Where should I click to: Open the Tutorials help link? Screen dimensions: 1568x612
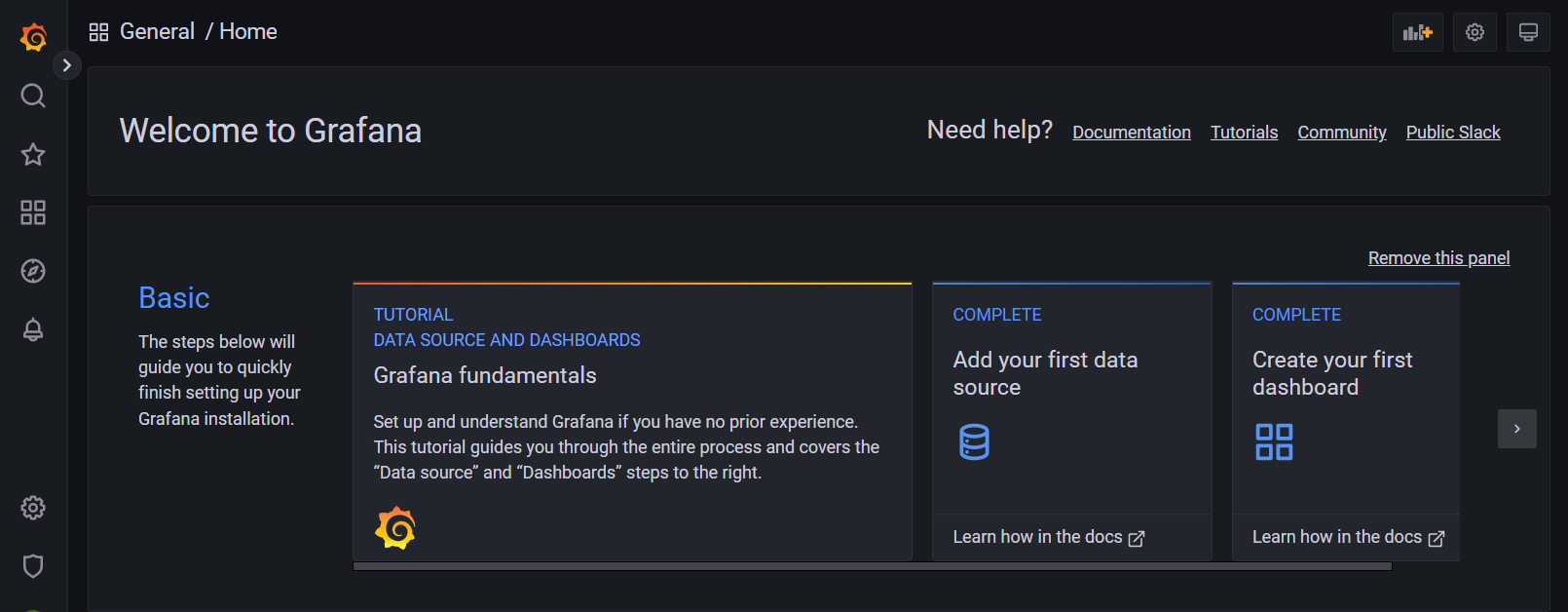1244,133
